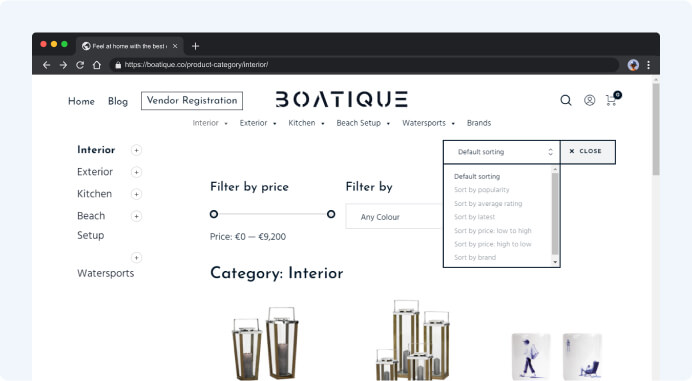Open the Brands menu item
Image resolution: width=692 pixels, height=381 pixels.
[x=479, y=123]
